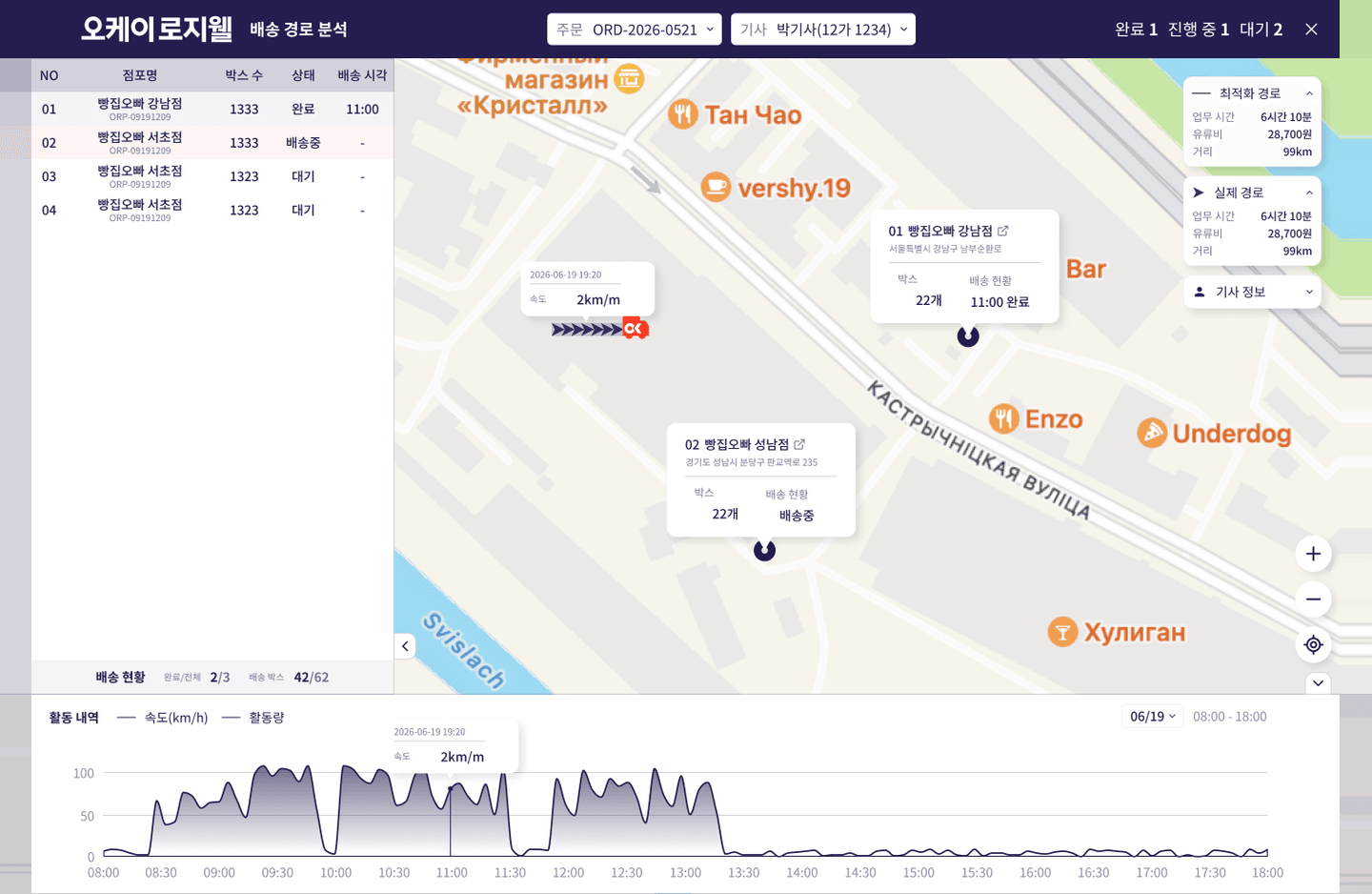The width and height of the screenshot is (1372, 894).
Task: Select the 강남점 stop pin on map
Action: click(968, 336)
